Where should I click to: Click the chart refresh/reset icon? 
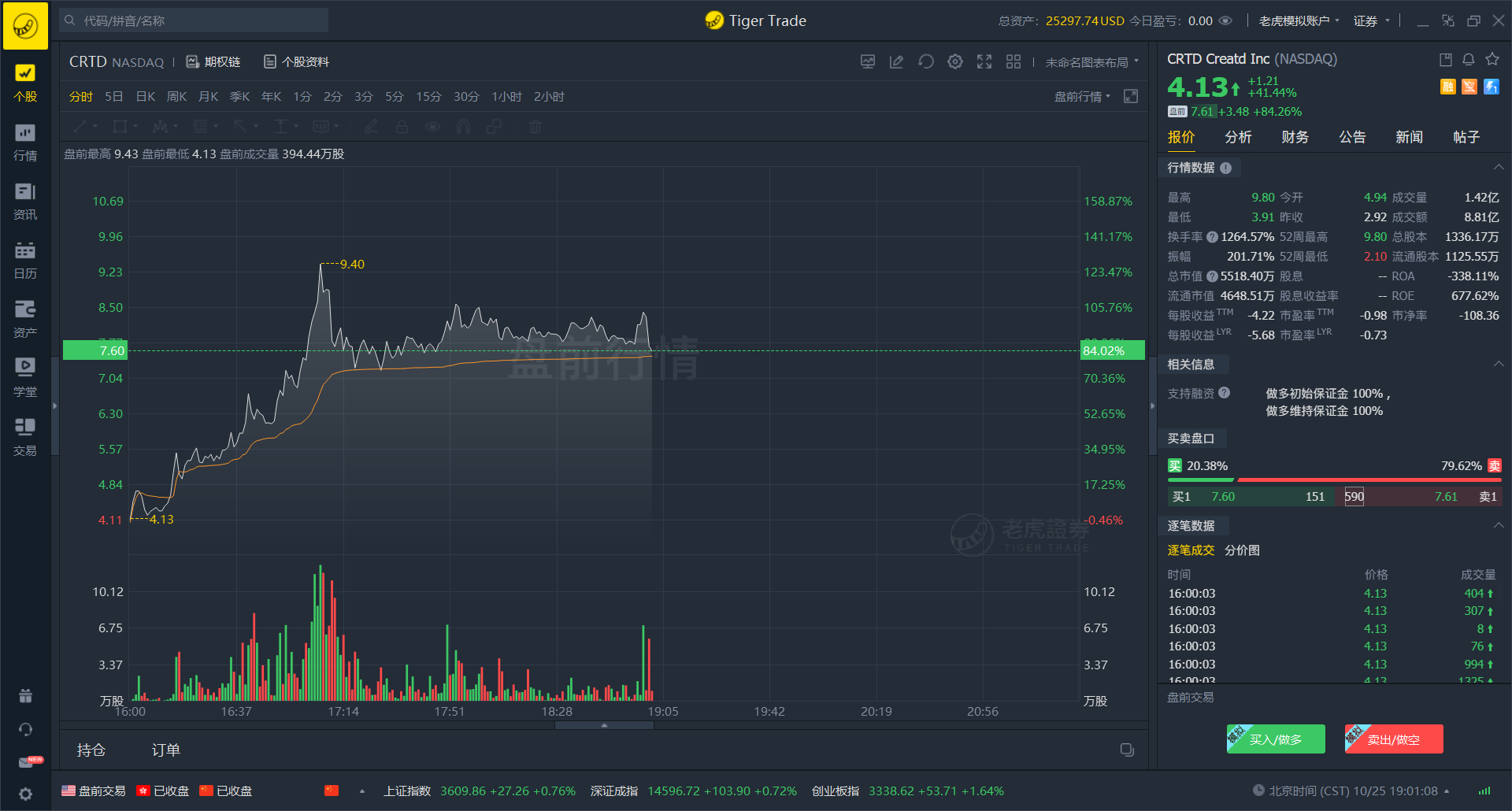pos(926,61)
